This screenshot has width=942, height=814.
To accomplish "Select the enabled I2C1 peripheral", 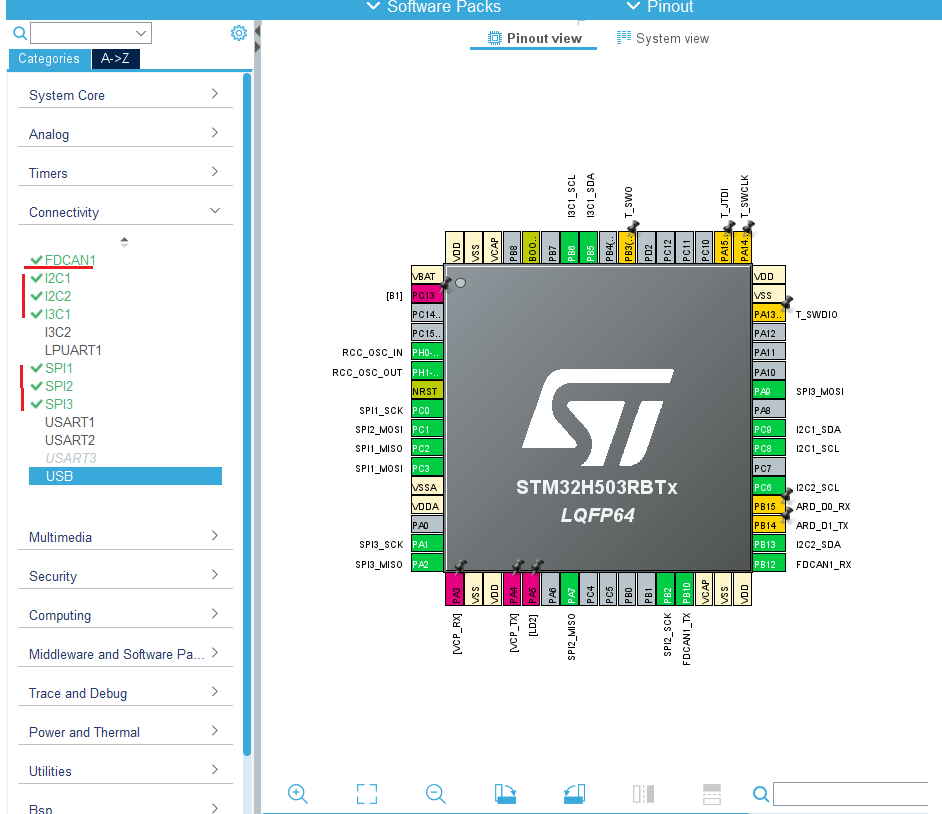I will (x=51, y=278).
